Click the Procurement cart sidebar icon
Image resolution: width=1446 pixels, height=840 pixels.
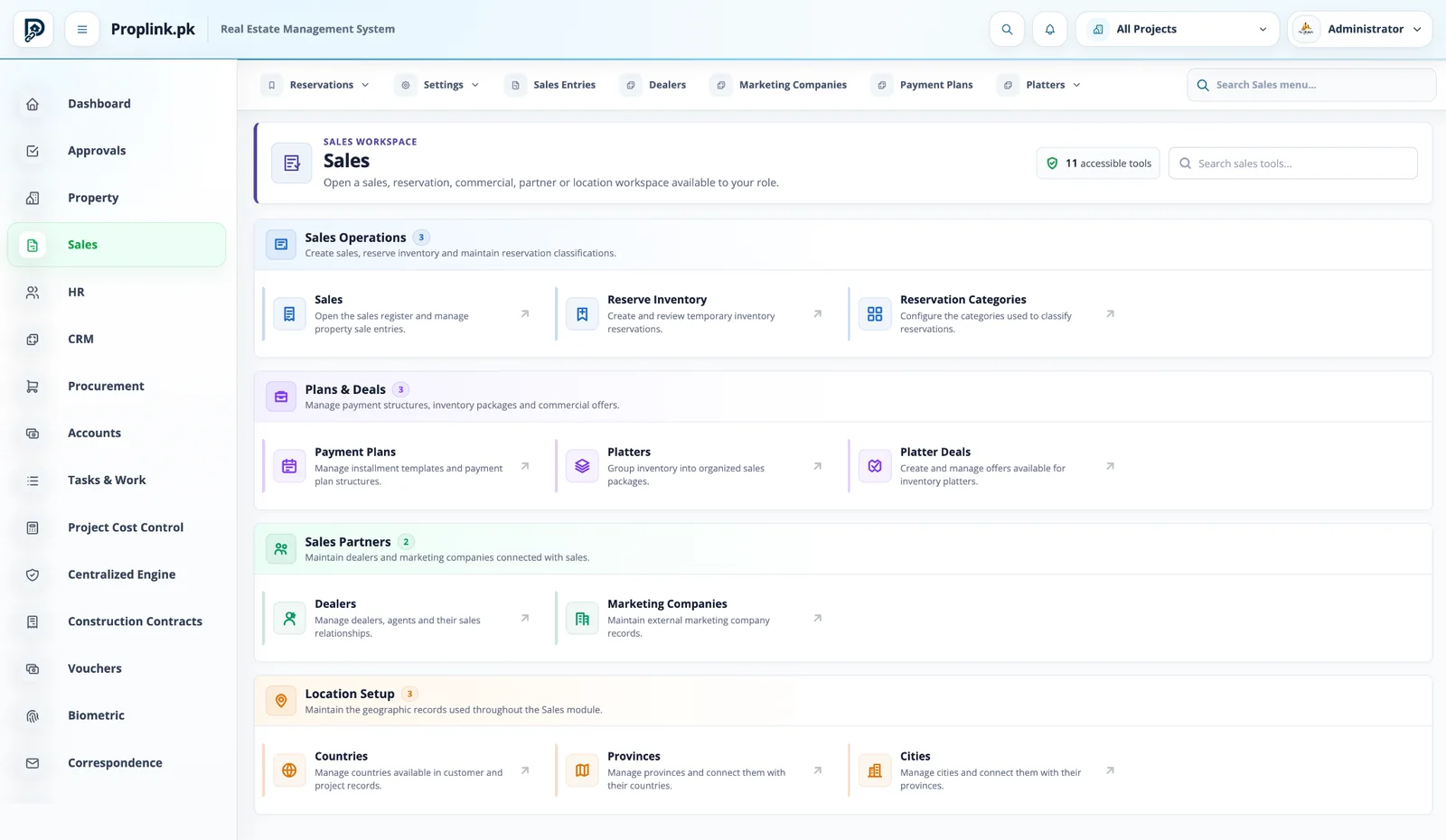coord(33,387)
